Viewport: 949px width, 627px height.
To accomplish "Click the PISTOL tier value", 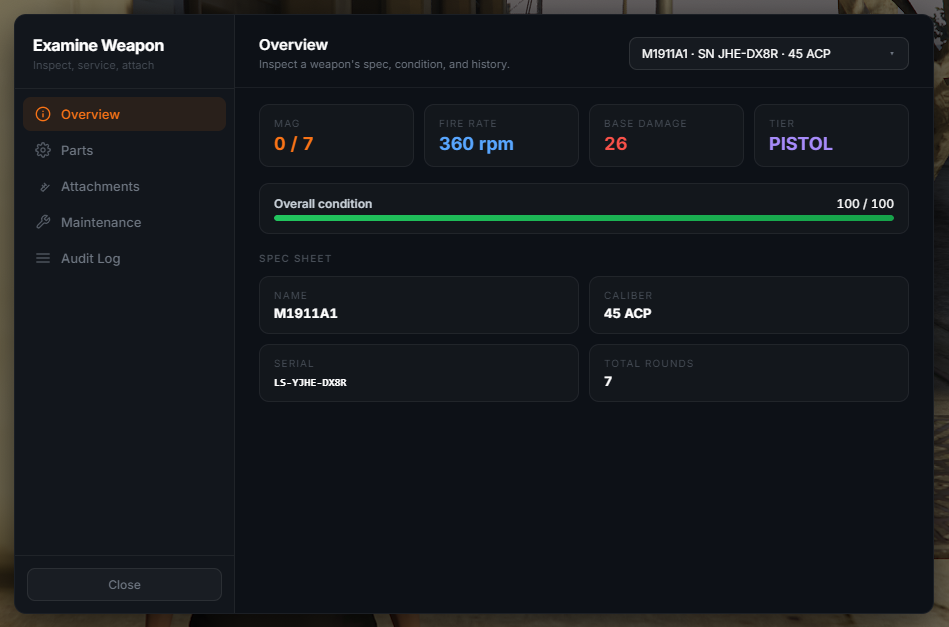I will (x=800, y=143).
